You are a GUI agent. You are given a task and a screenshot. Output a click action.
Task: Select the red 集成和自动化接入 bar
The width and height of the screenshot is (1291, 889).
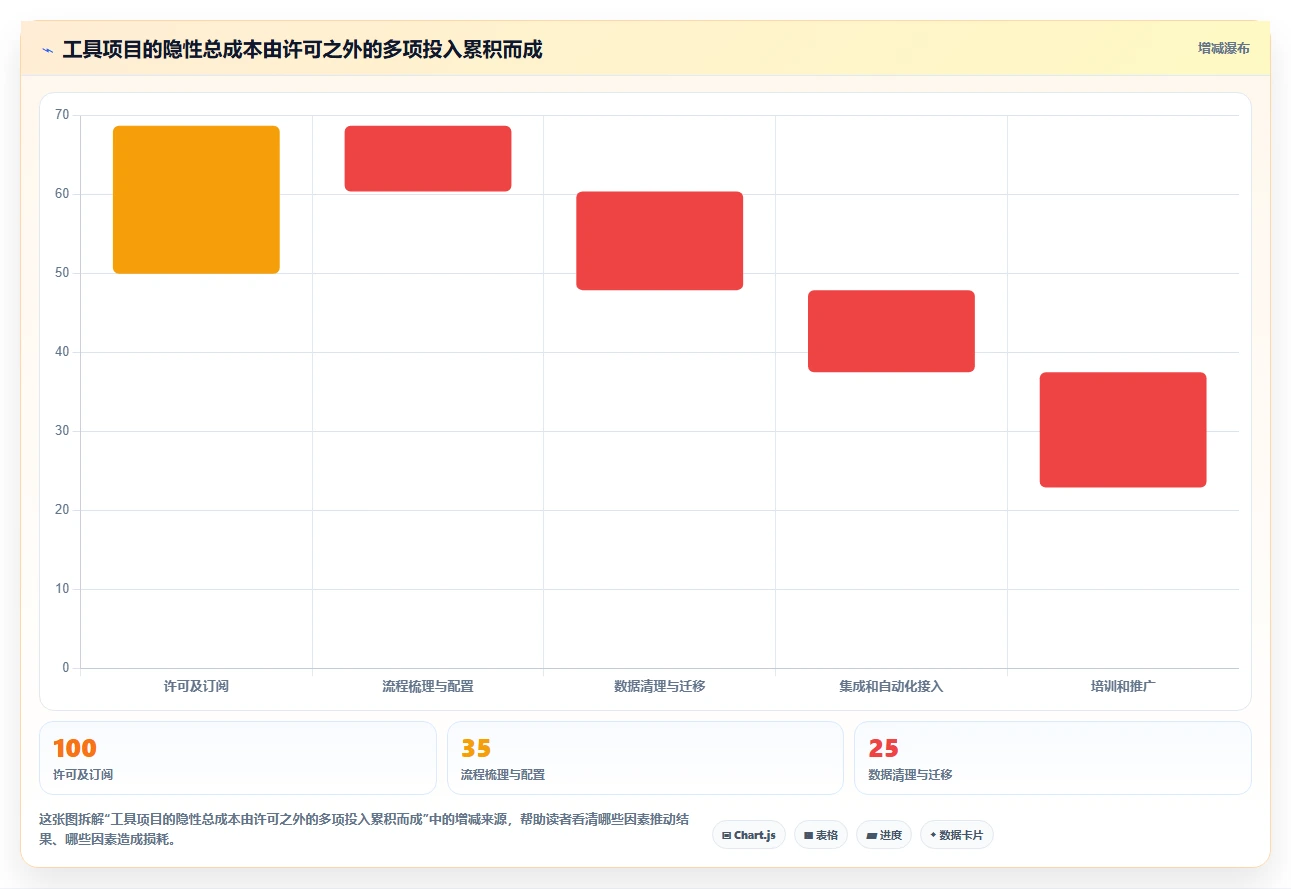[x=891, y=331]
